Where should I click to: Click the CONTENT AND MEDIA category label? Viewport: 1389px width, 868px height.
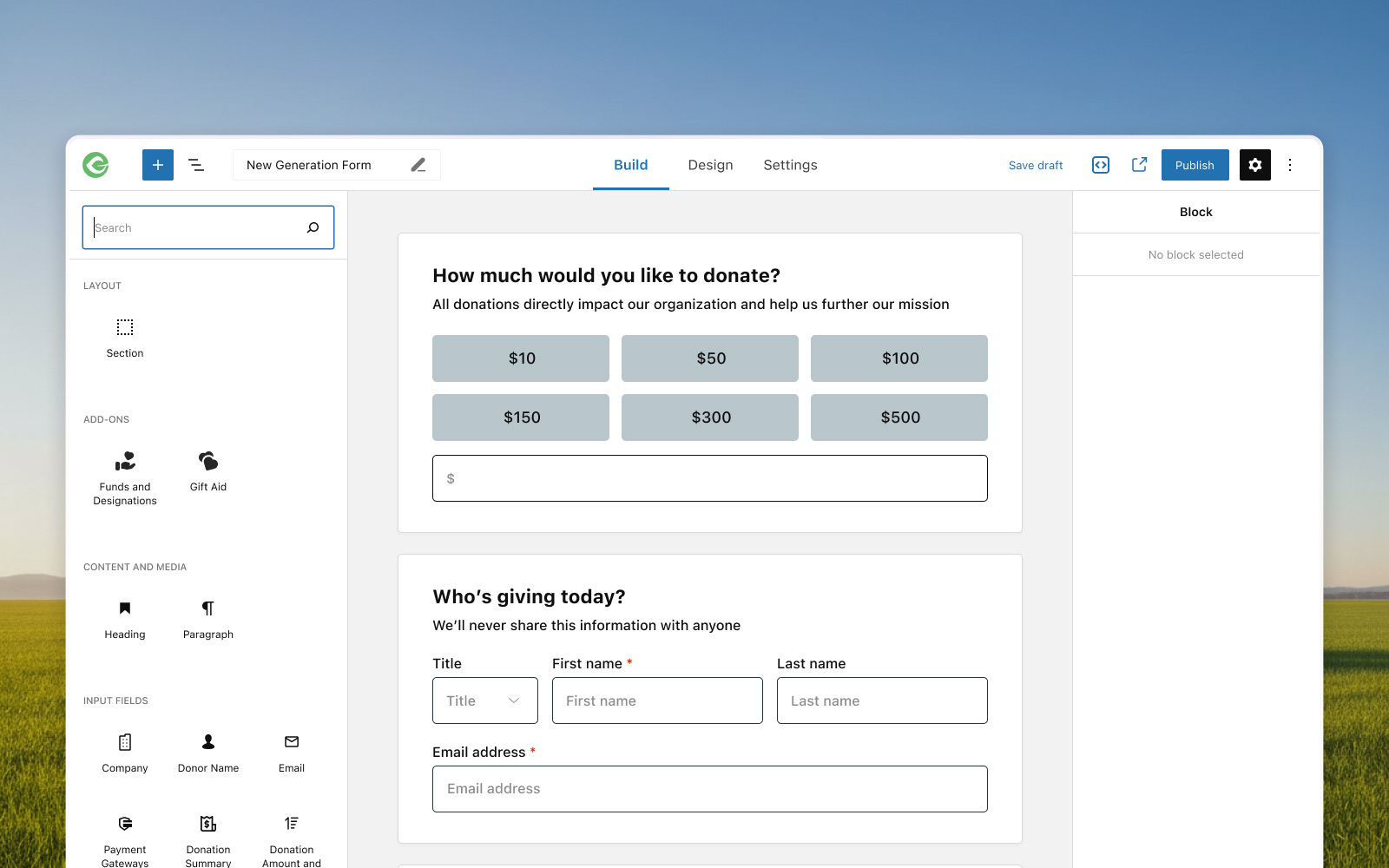[x=135, y=567]
